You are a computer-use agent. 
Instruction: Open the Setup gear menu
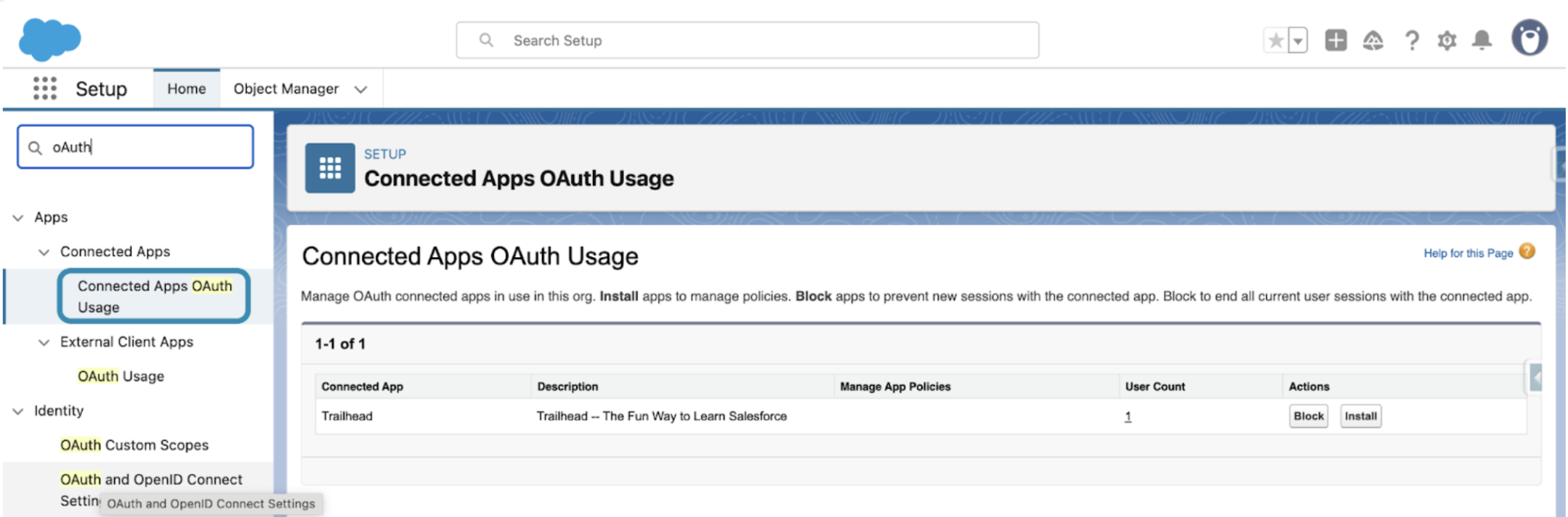[x=1447, y=41]
